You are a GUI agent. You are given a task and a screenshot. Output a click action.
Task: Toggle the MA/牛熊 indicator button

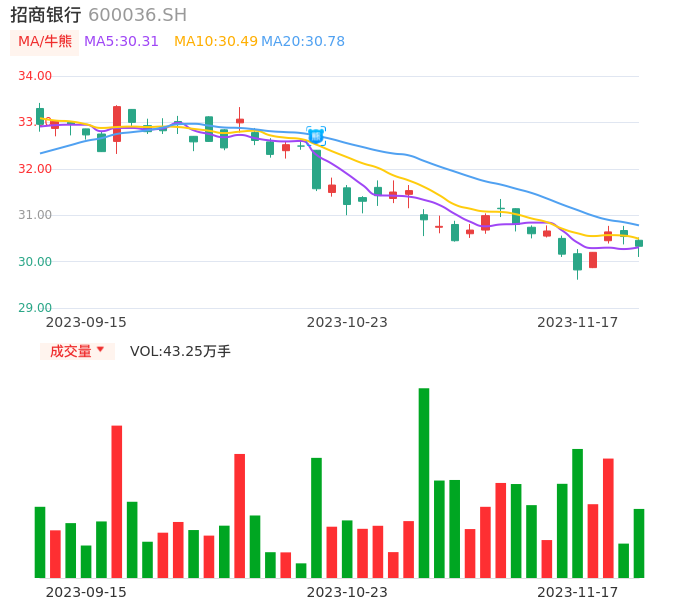coord(45,42)
